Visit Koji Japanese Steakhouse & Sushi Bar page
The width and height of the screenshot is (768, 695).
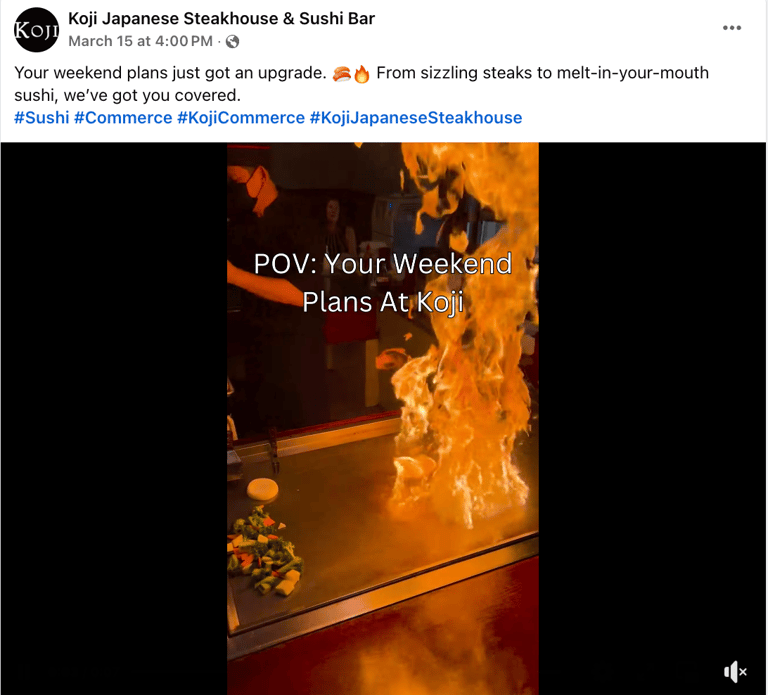221,19
